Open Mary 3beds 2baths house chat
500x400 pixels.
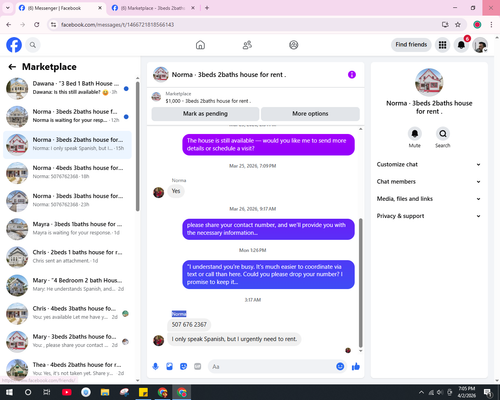[68, 341]
